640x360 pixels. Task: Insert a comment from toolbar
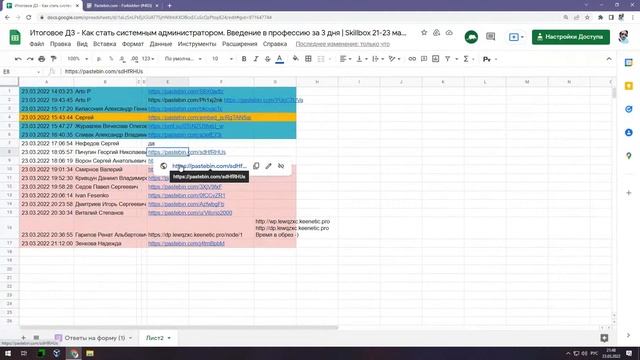click(x=424, y=59)
